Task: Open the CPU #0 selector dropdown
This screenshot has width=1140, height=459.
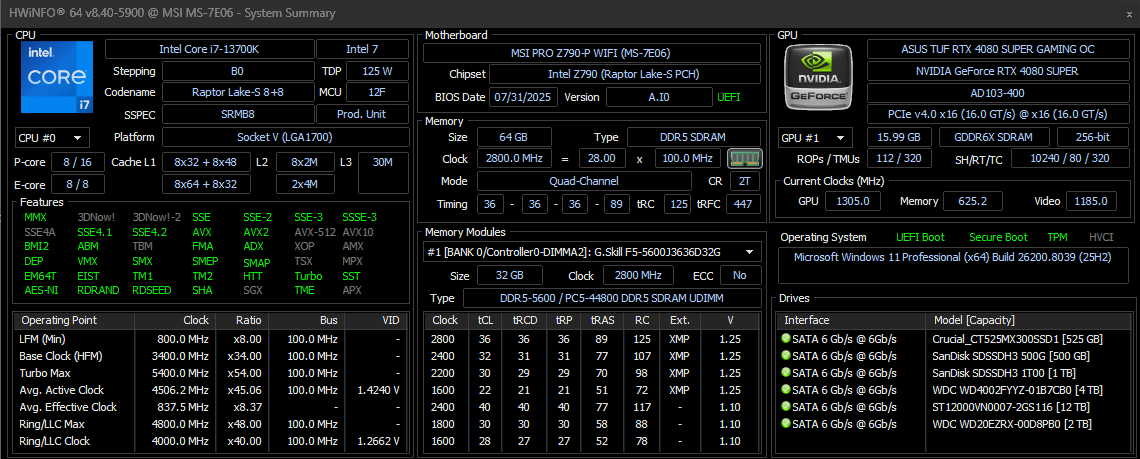Action: [52, 137]
